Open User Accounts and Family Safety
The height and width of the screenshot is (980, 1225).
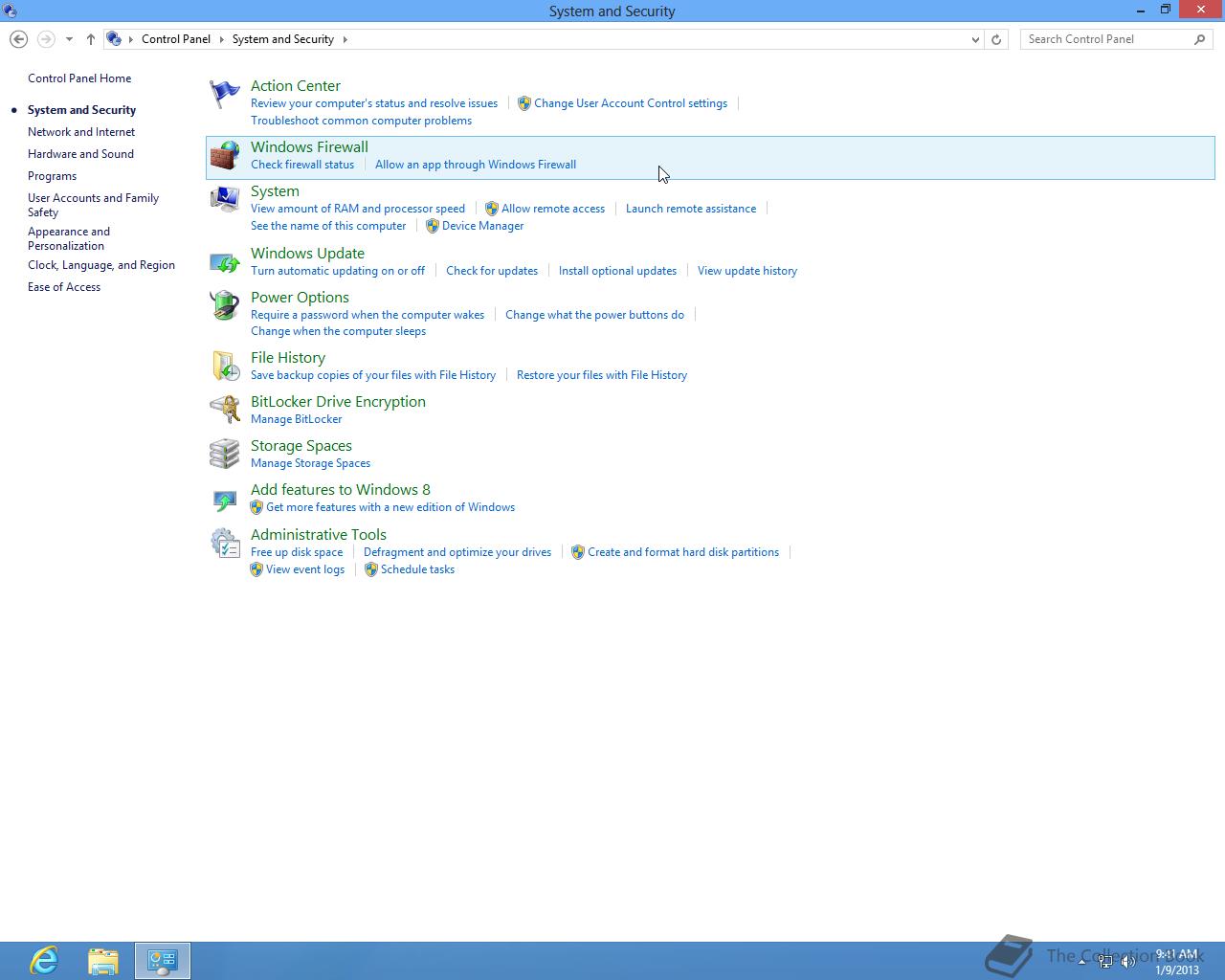tap(93, 205)
